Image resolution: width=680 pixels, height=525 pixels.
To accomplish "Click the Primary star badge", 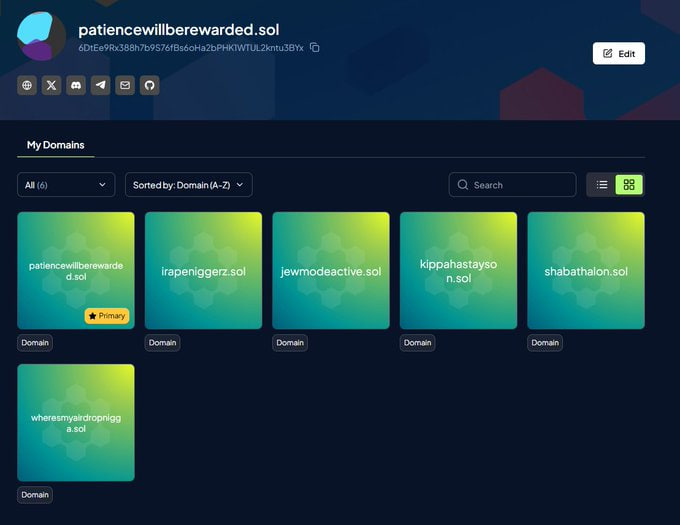I will pyautogui.click(x=107, y=316).
